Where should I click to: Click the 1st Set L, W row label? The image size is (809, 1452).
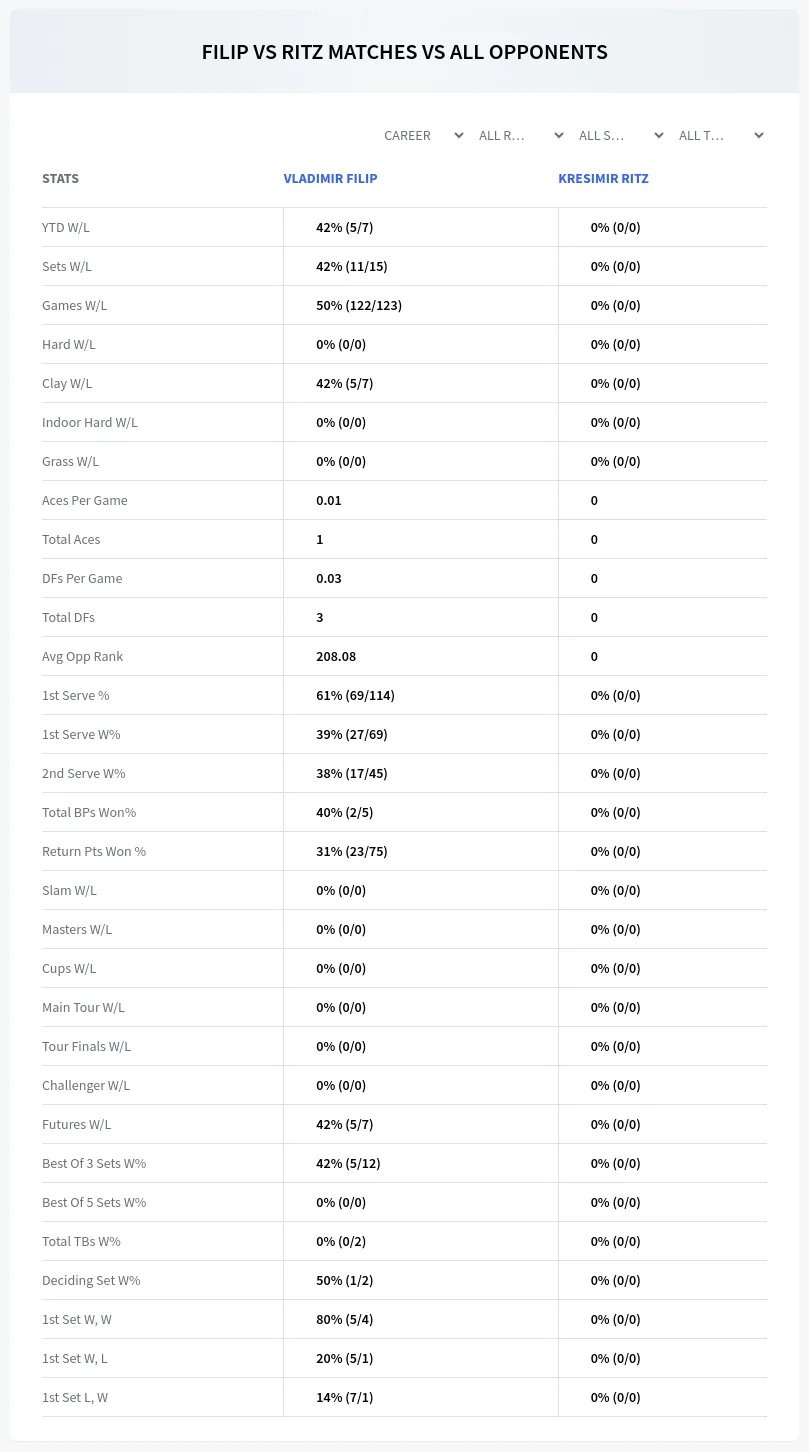tap(75, 1397)
